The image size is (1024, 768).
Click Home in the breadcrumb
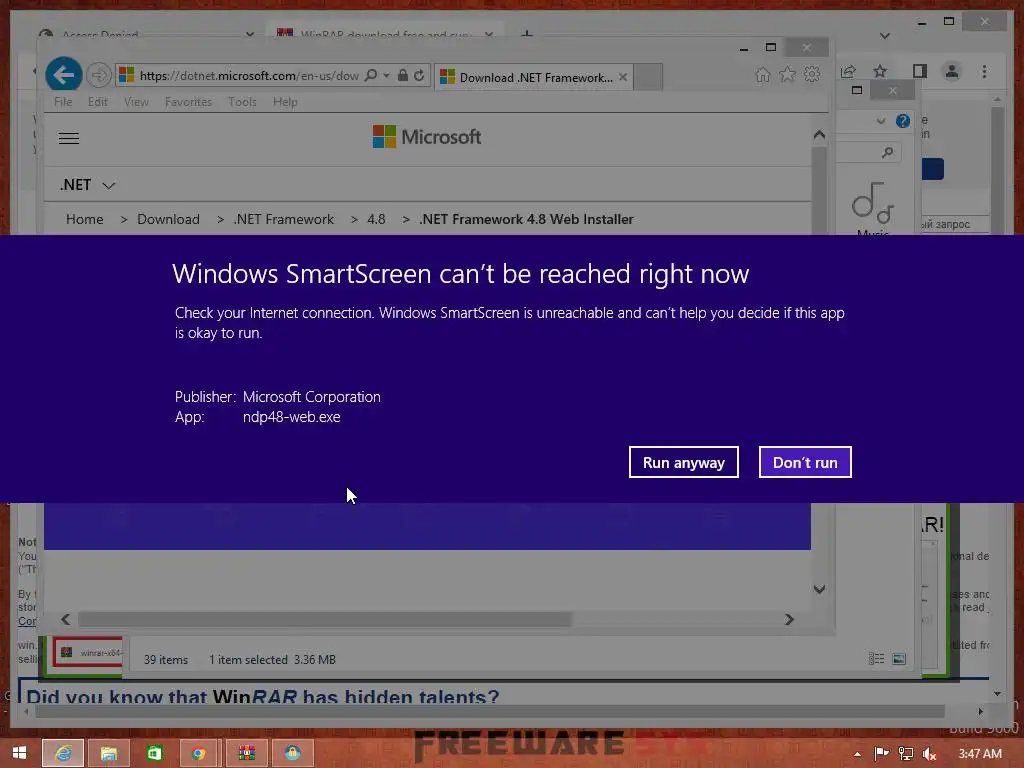click(x=84, y=219)
